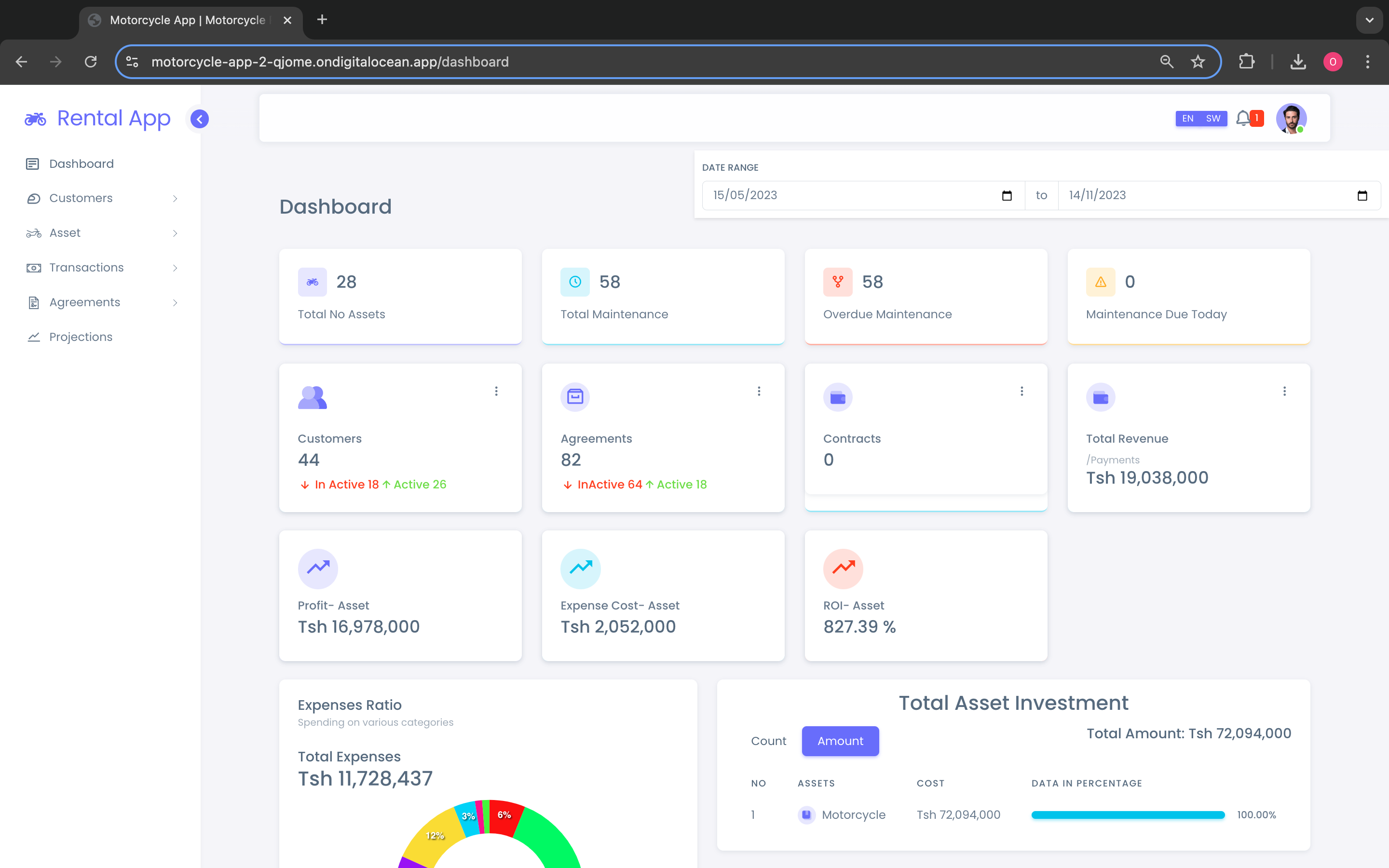Open the start date calendar picker icon
The width and height of the screenshot is (1389, 868).
pos(1006,196)
